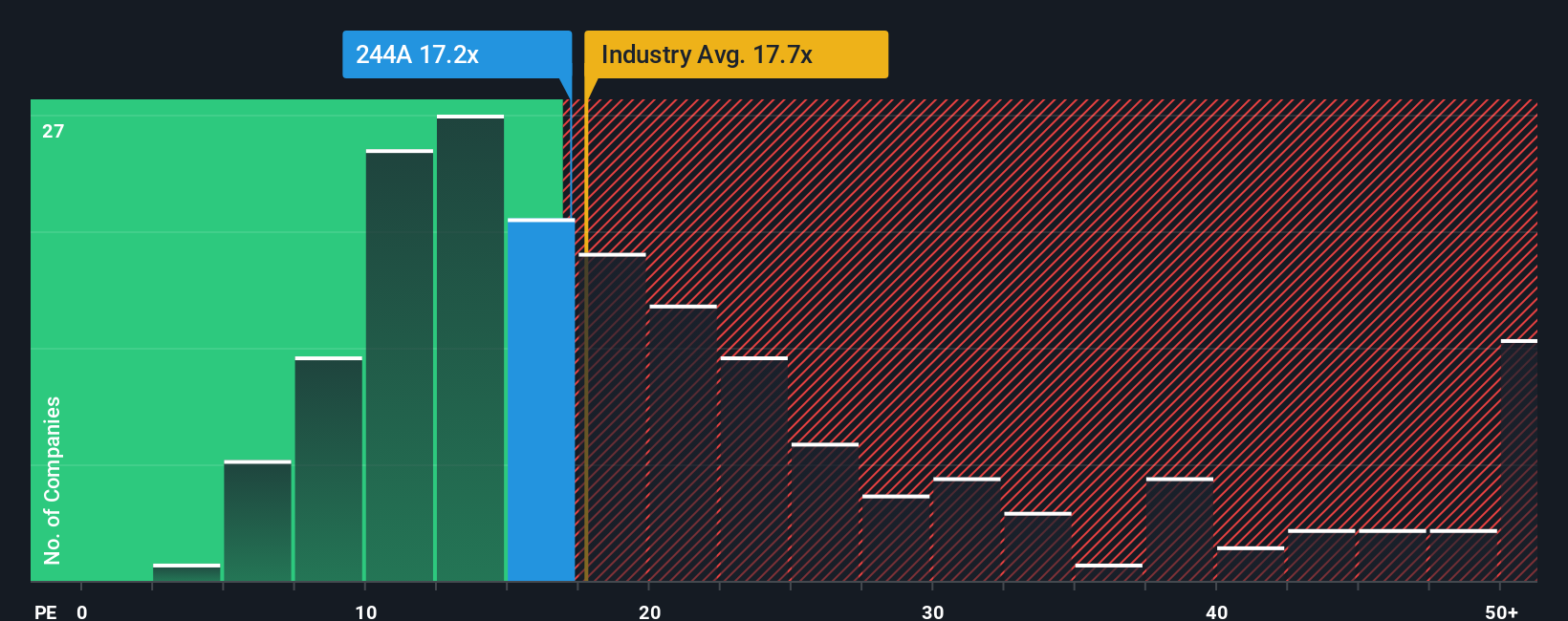Select the blue highlighted histogram bar
Screen dimensions: 1568x621
pos(541,400)
